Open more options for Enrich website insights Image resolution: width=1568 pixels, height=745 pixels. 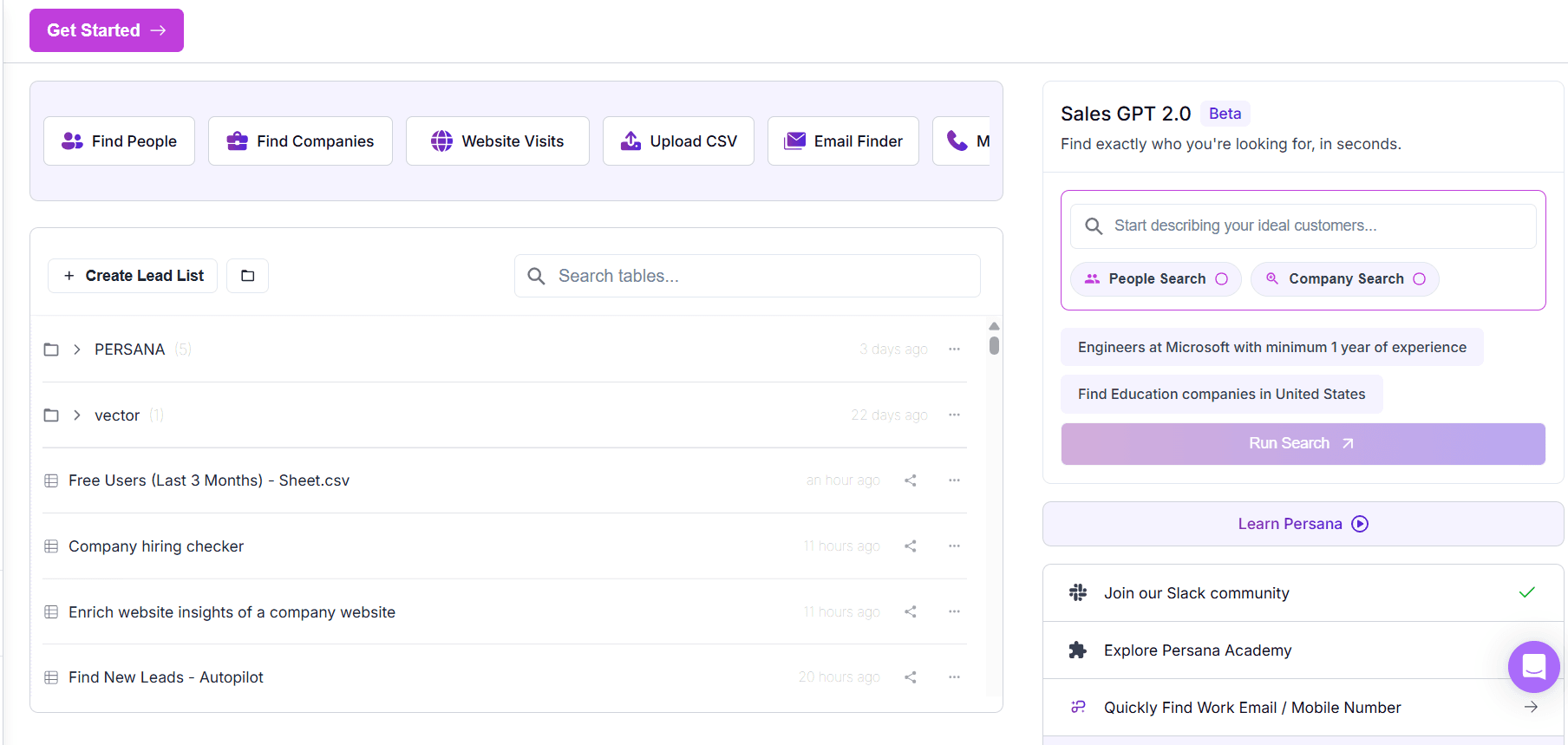(x=954, y=611)
